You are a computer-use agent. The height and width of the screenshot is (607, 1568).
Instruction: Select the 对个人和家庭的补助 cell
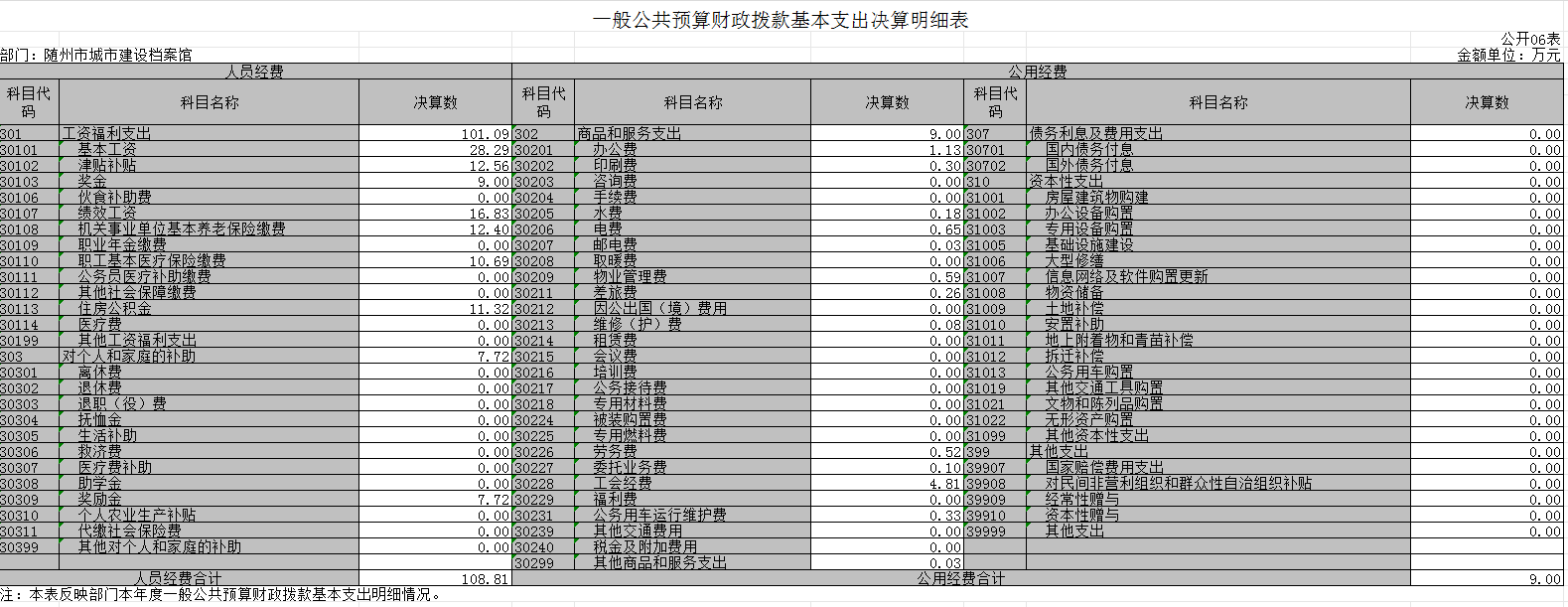pyautogui.click(x=210, y=357)
